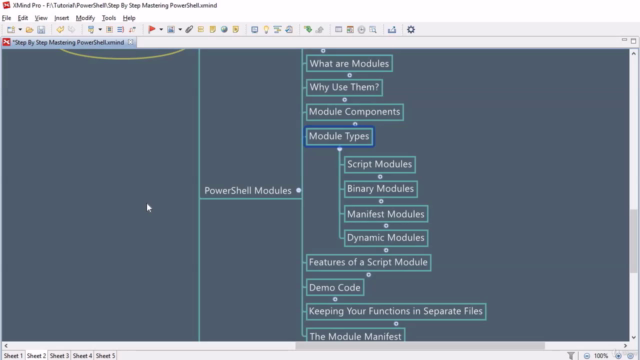Switch to Sheet 1 tab

coord(13,356)
